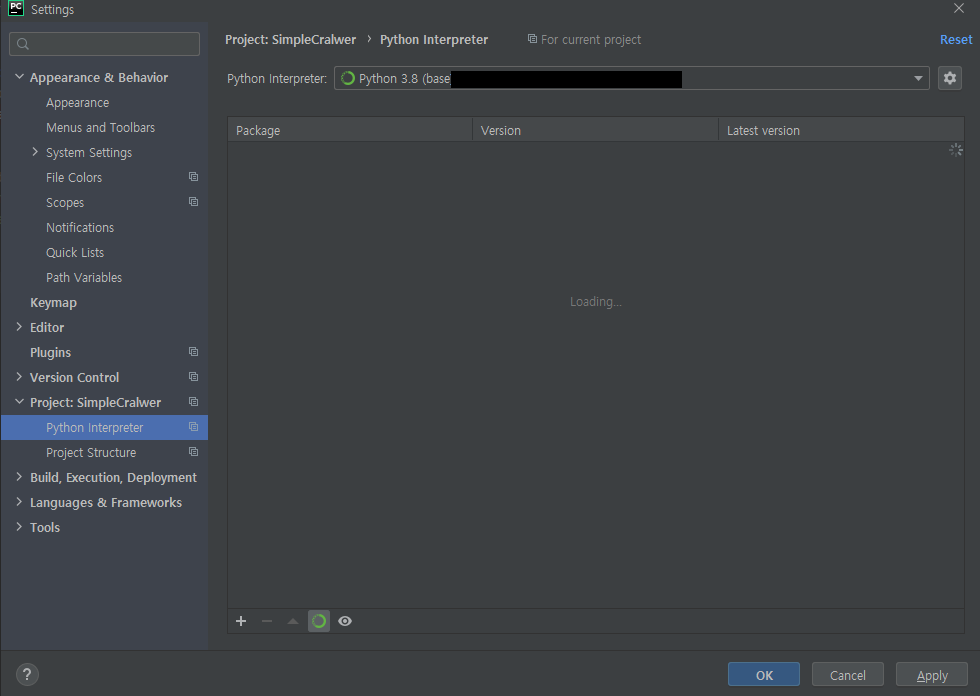
Task: Click Project: SimpleCralwer breadcrumb
Action: [291, 39]
